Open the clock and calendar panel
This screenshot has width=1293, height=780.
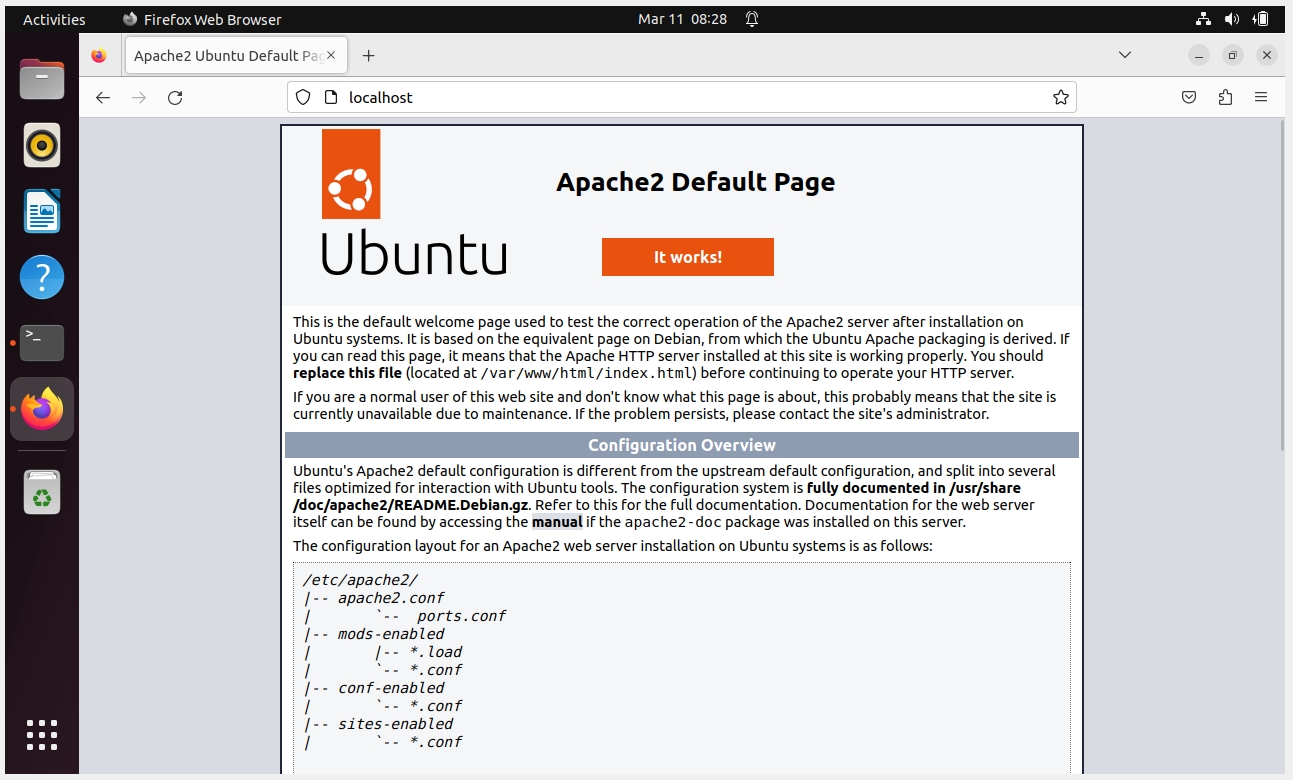682,19
